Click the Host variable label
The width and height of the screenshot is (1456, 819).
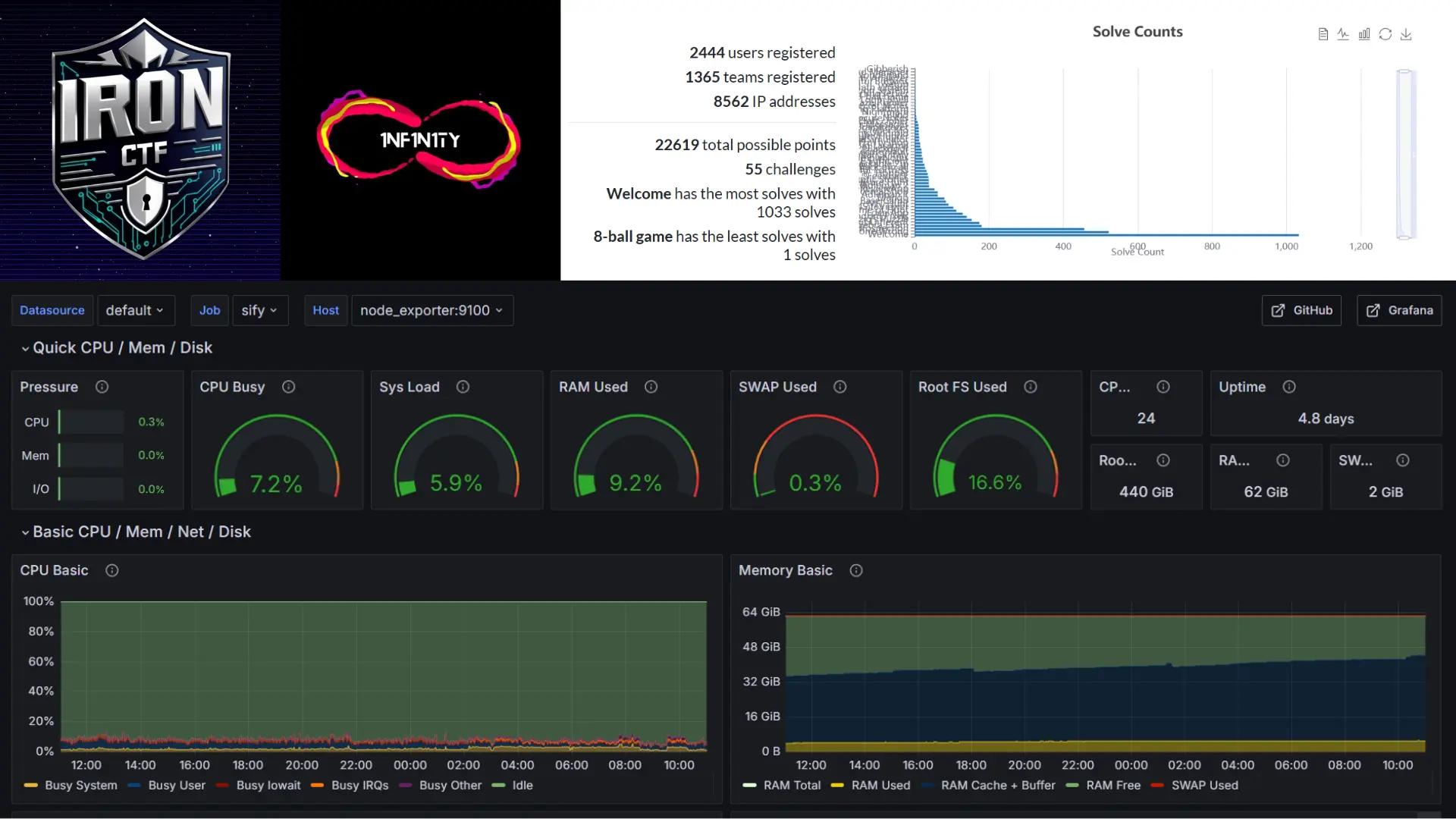[326, 310]
